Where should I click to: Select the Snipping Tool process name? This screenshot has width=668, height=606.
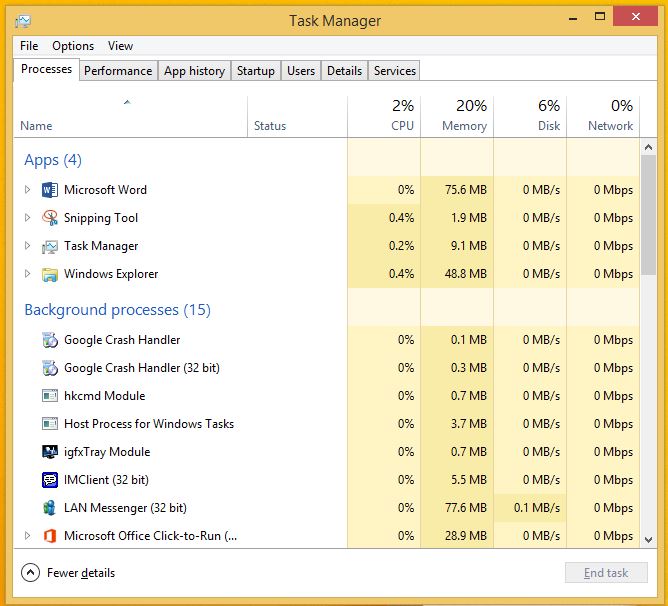pos(101,218)
